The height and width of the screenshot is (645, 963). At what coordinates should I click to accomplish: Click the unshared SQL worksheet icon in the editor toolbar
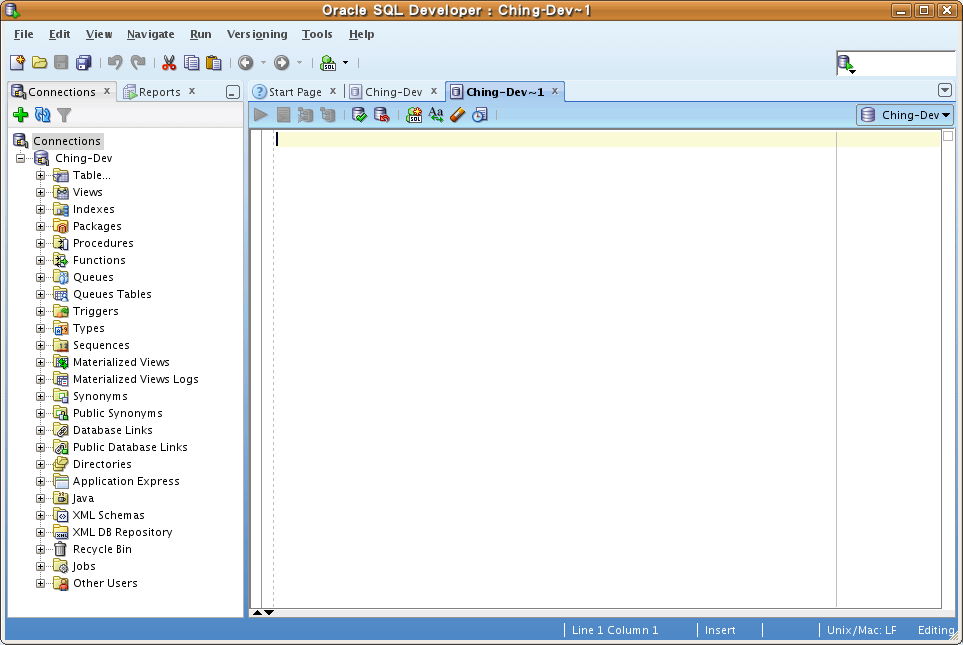click(414, 115)
